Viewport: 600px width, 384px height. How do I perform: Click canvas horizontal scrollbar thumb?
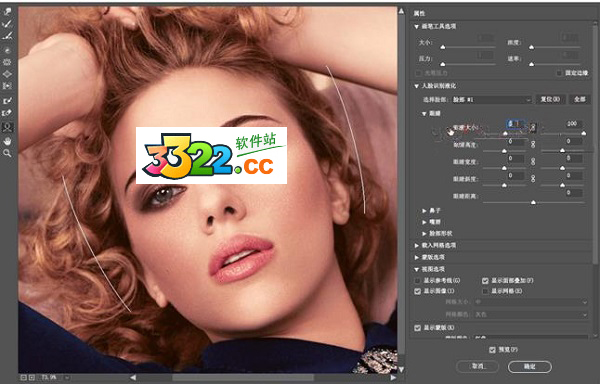tap(243, 377)
